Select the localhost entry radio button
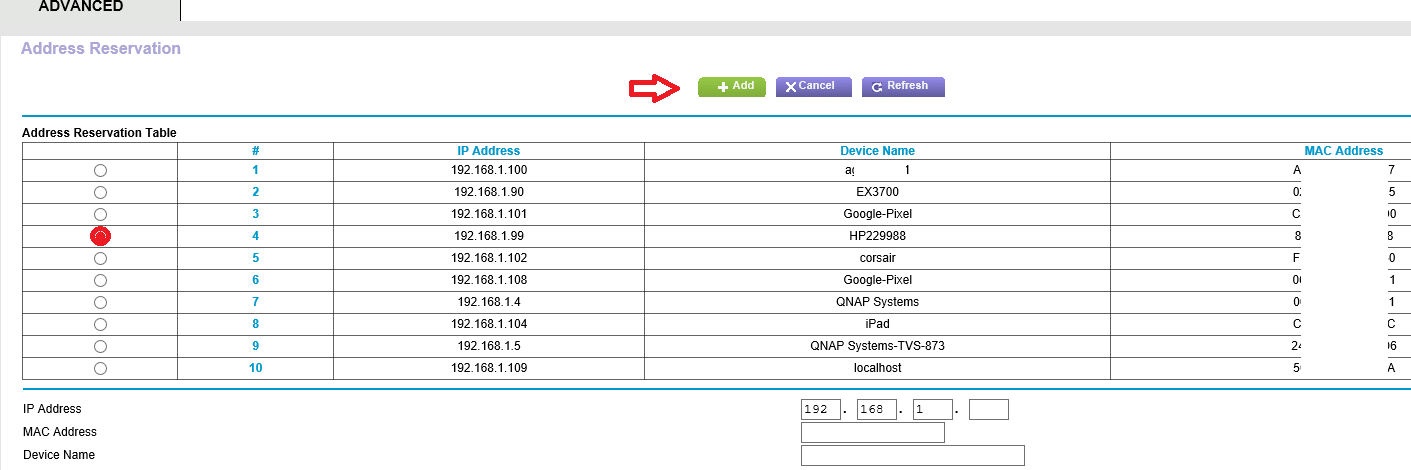Image resolution: width=1411 pixels, height=470 pixels. (x=100, y=368)
